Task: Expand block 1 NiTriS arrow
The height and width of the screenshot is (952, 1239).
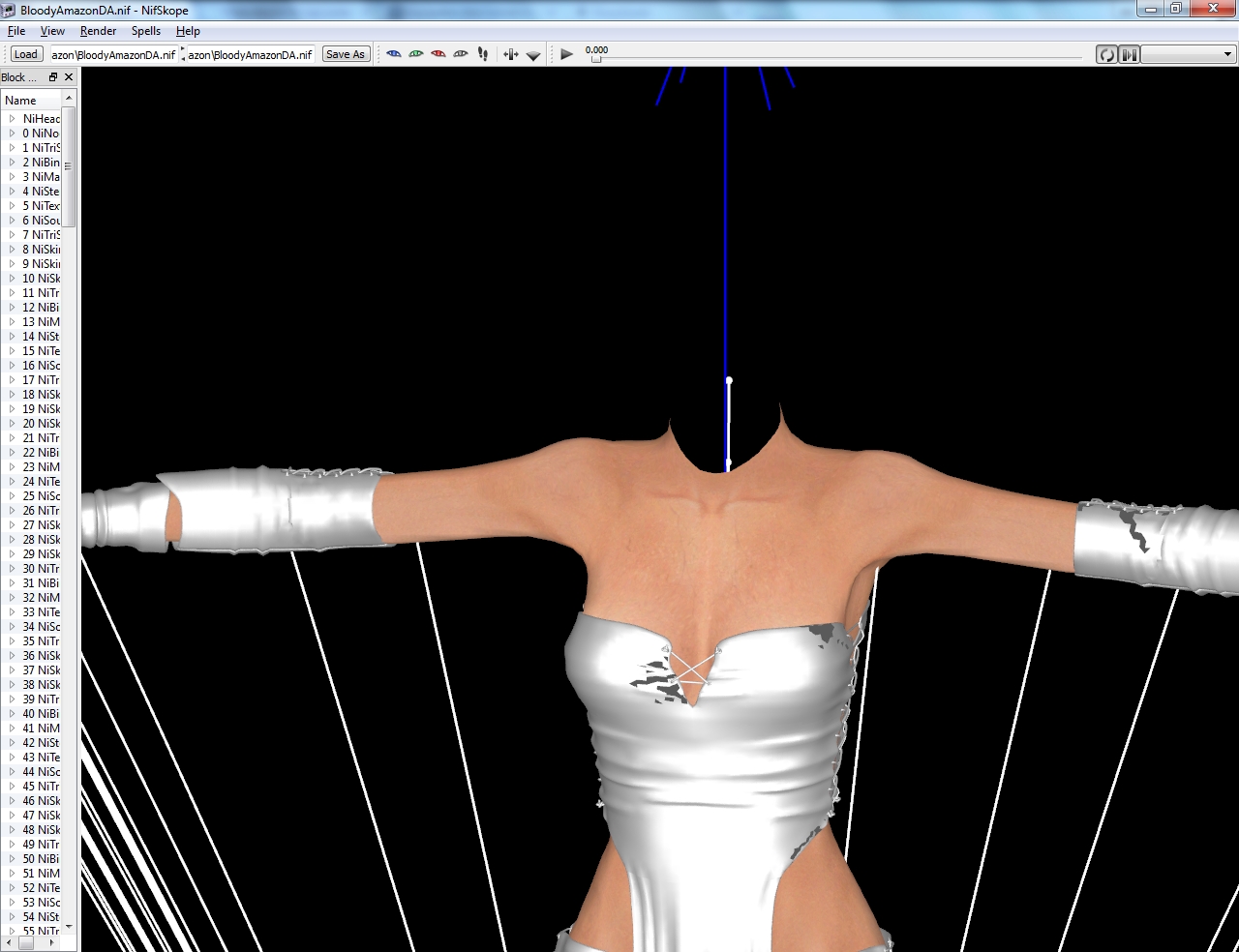Action: point(13,148)
